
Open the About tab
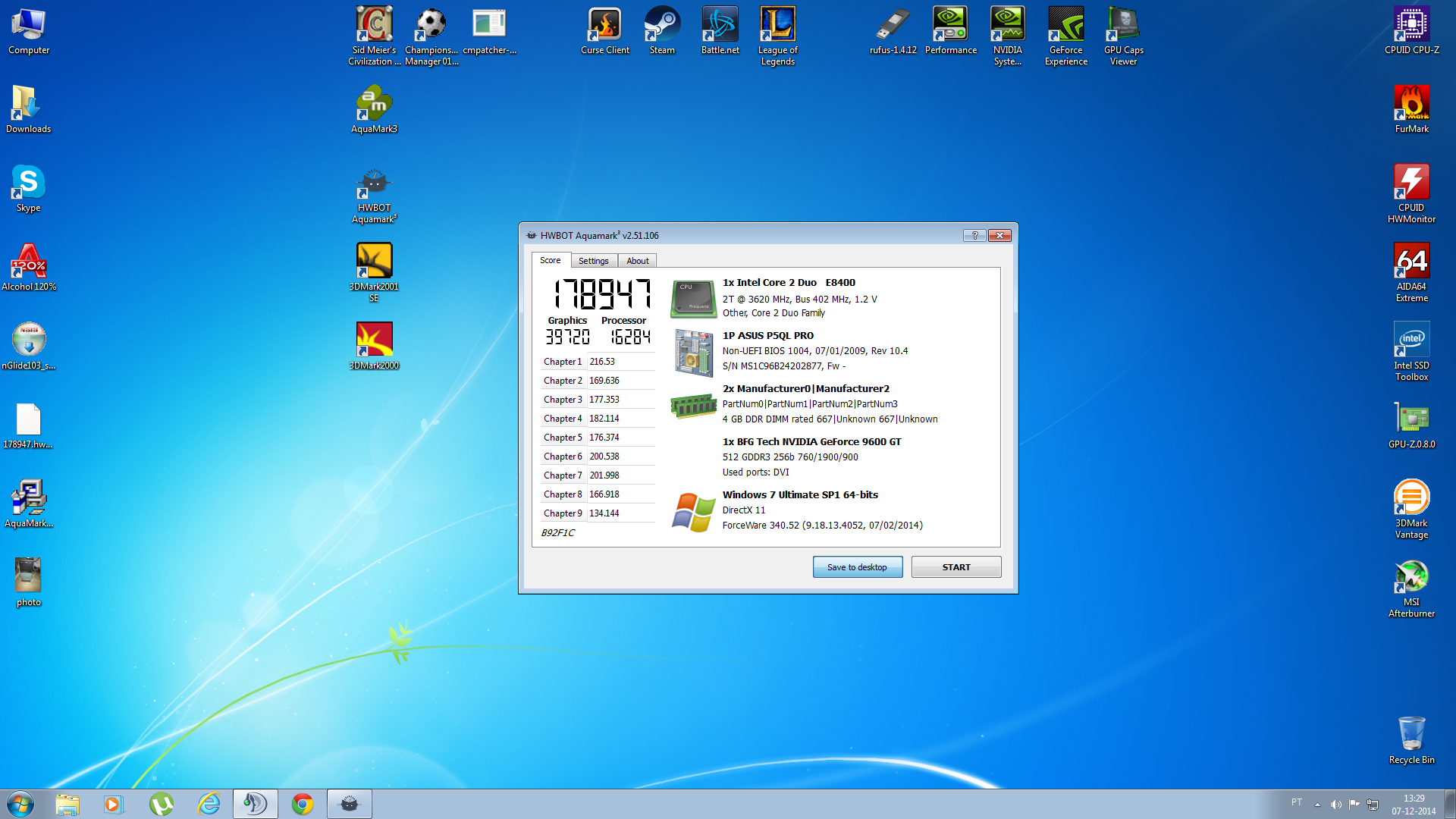(x=638, y=261)
